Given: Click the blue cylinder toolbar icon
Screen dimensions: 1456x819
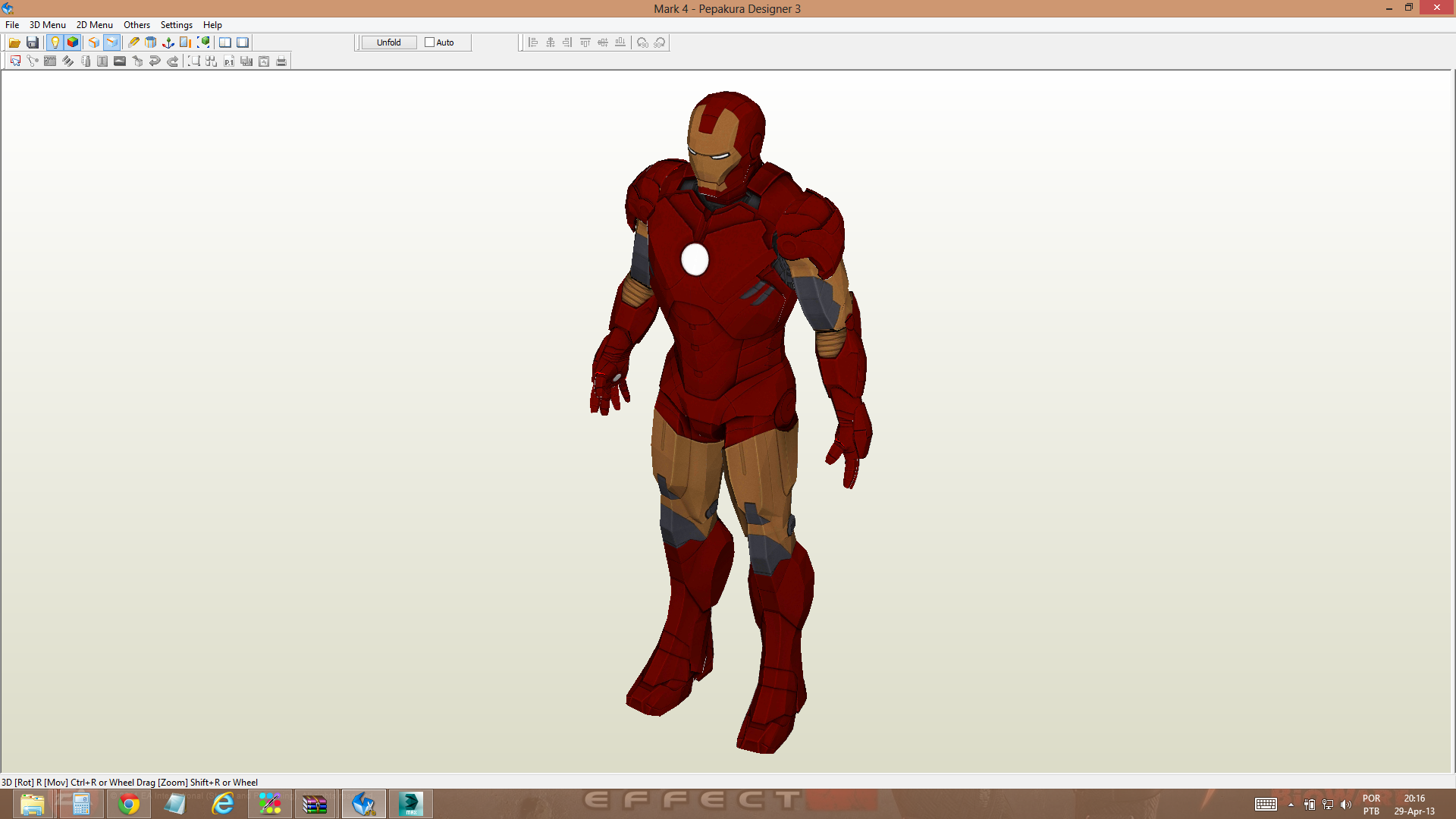Looking at the screenshot, I should [x=151, y=42].
